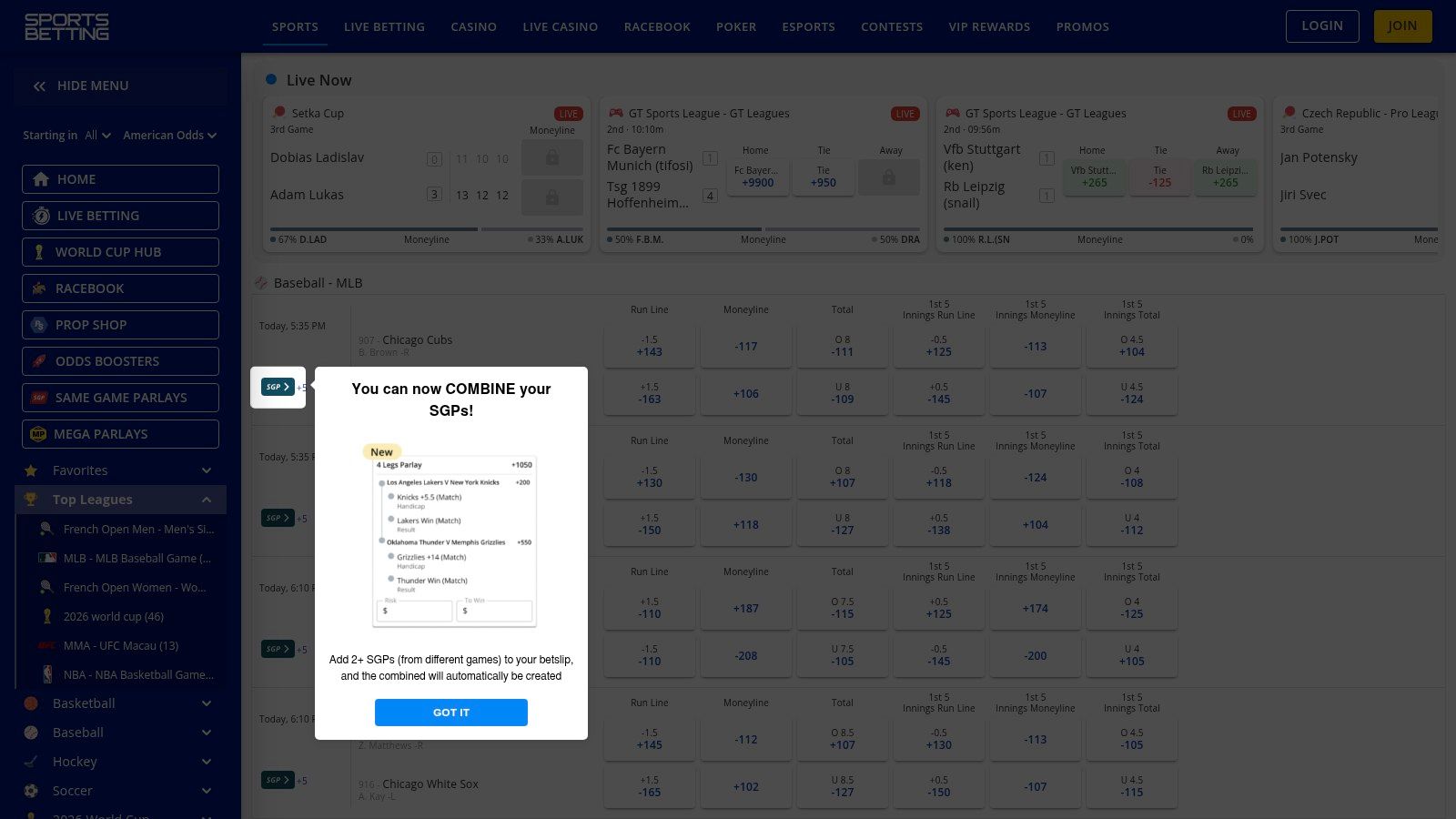Select total U 8.5 -127 for White Sox
The height and width of the screenshot is (819, 1456).
pos(843,787)
